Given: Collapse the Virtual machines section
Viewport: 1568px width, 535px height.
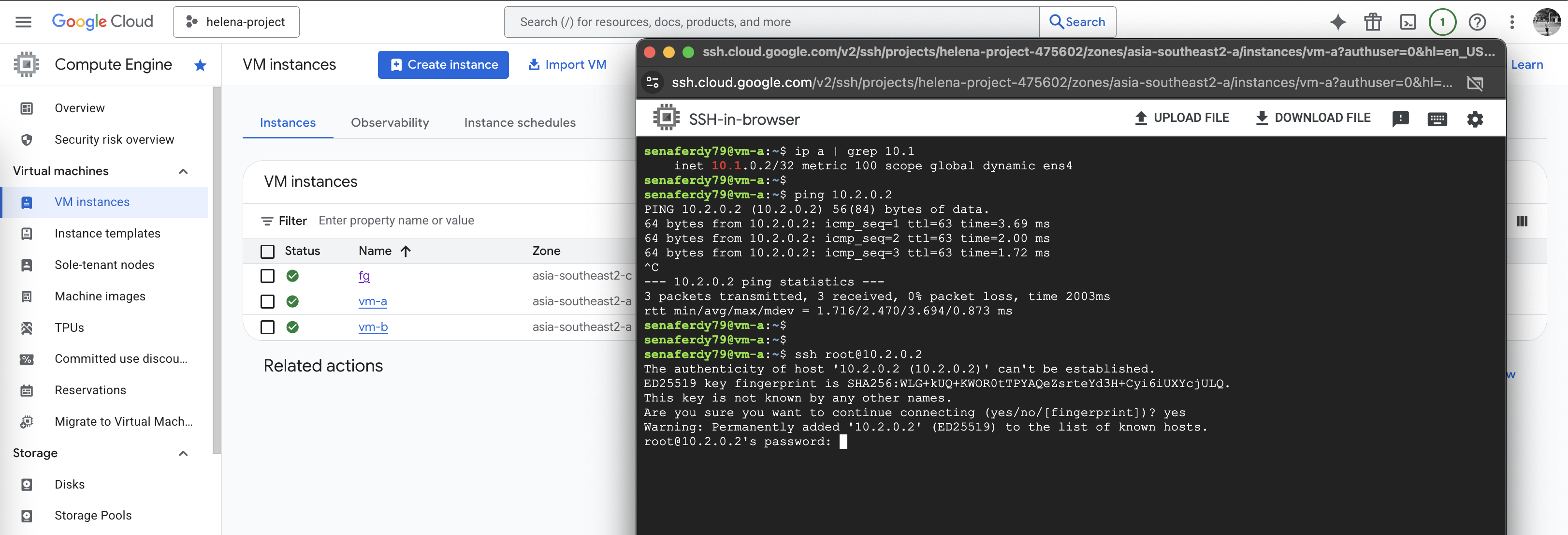Looking at the screenshot, I should tap(183, 171).
